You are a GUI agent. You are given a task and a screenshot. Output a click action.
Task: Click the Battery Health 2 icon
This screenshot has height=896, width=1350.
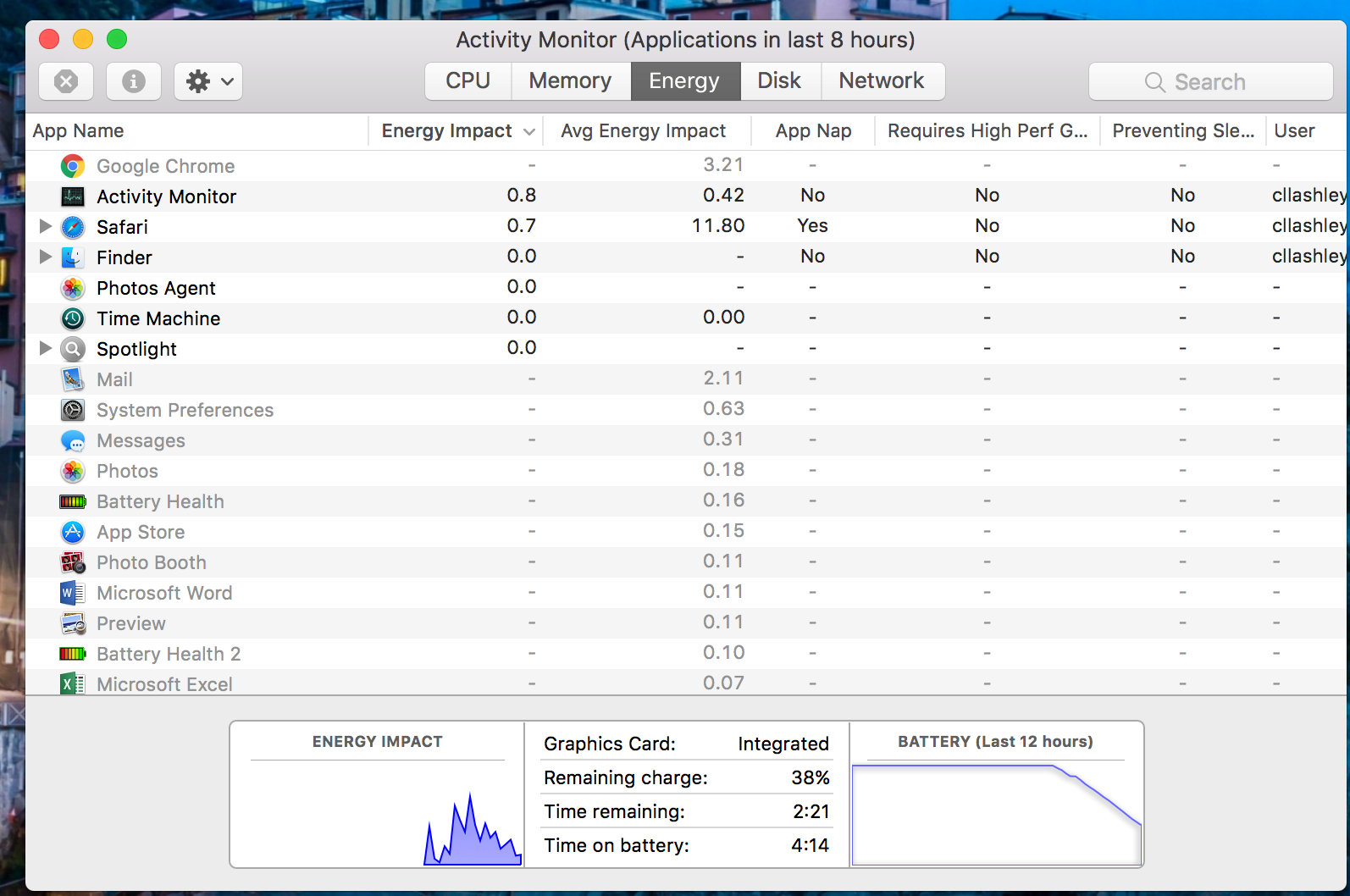pos(73,654)
